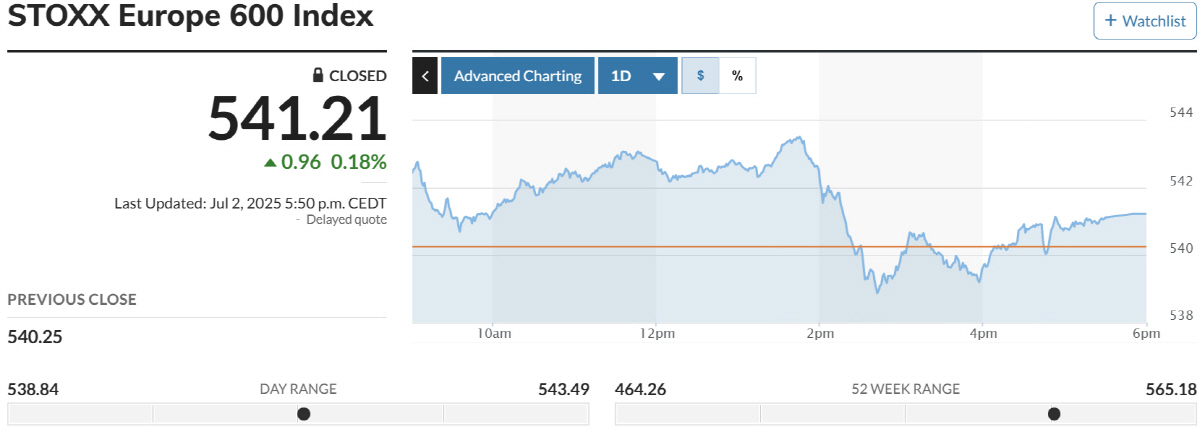Screen dimensions: 1200x436
Task: Click the lock icon beside CLOSED
Action: (x=318, y=75)
